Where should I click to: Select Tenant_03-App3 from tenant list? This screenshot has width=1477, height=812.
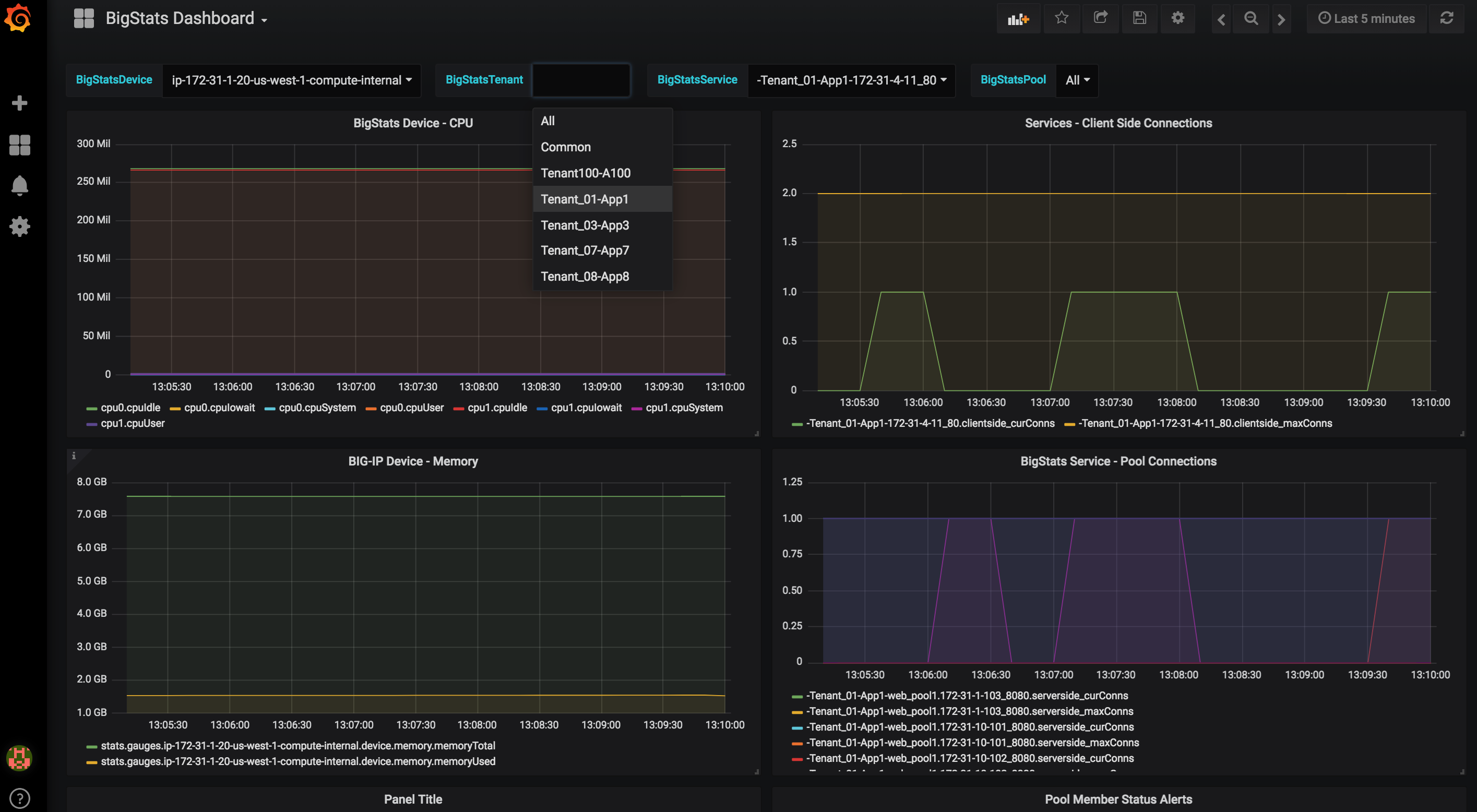(584, 225)
